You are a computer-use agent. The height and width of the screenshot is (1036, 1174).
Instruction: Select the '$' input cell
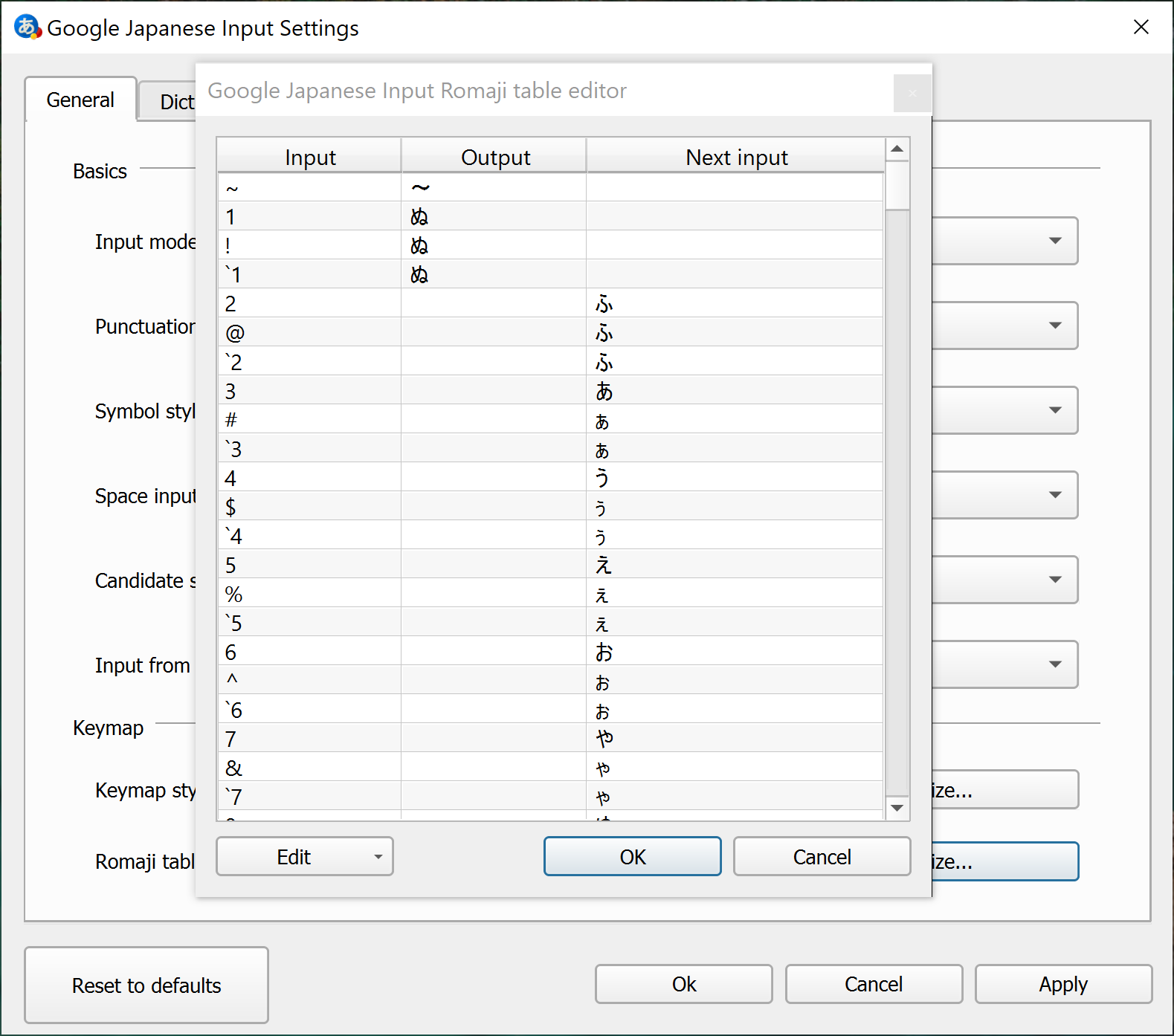pos(310,507)
